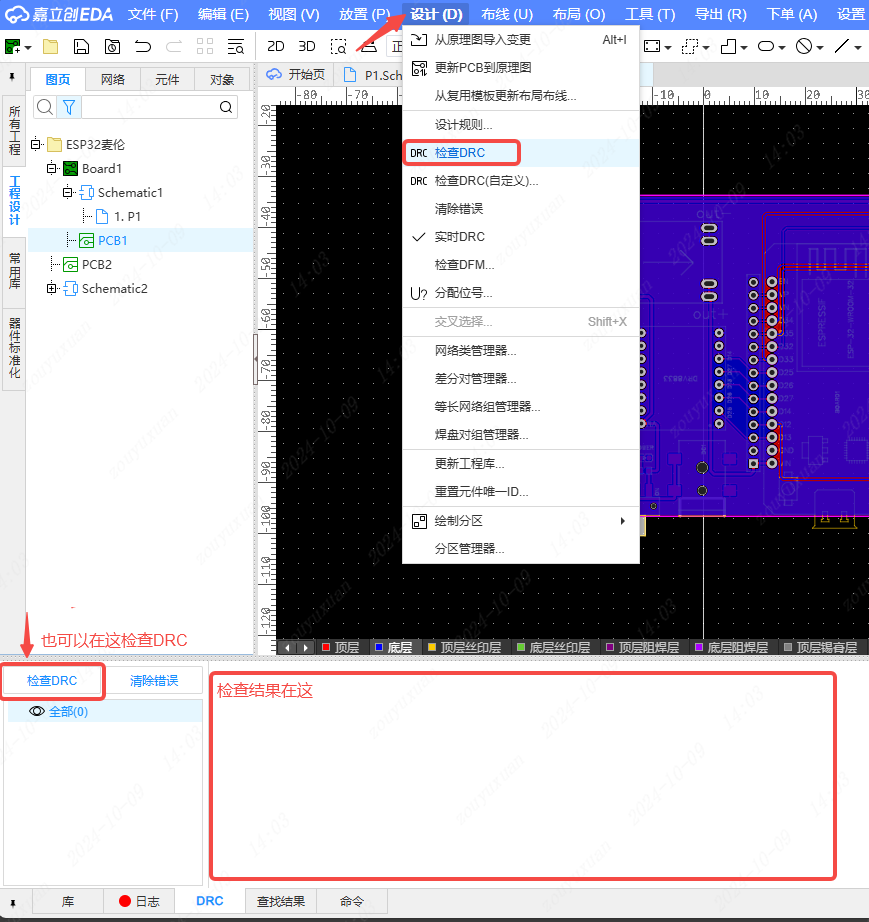Viewport: 869px width, 922px height.
Task: Select the dashed polygon region tool
Action: click(690, 46)
